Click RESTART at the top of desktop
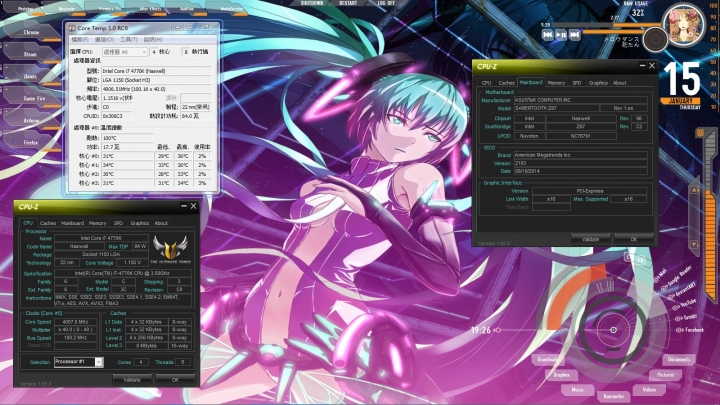The height and width of the screenshot is (405, 720). pyautogui.click(x=348, y=3)
